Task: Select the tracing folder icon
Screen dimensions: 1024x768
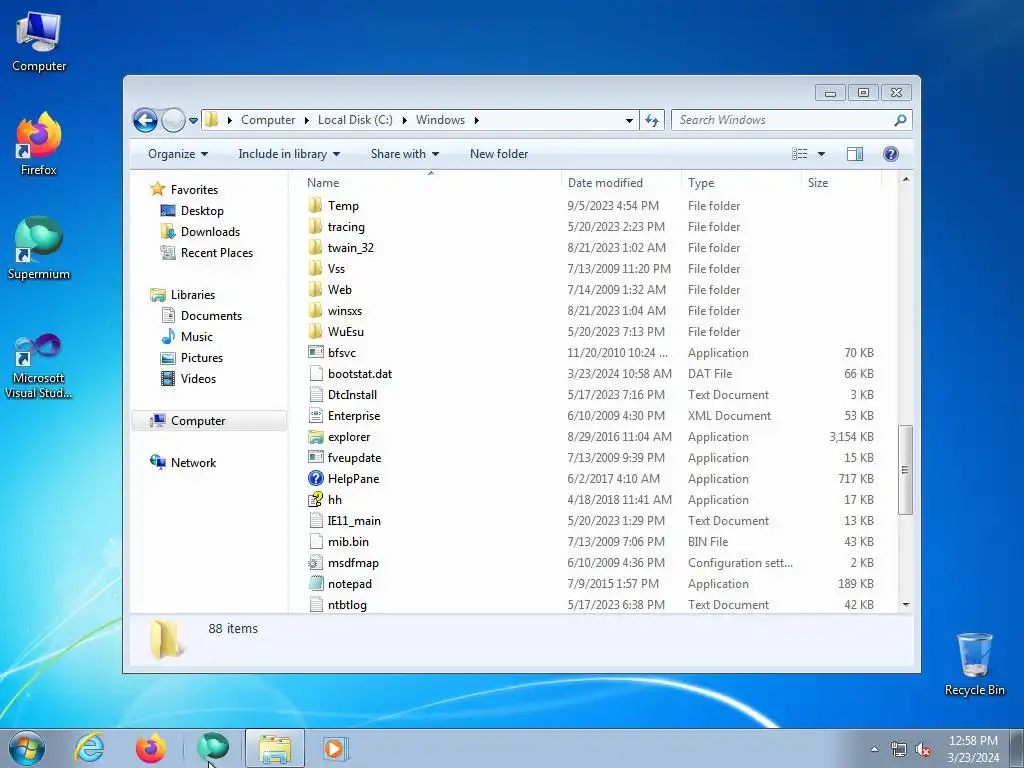Action: pyautogui.click(x=315, y=227)
